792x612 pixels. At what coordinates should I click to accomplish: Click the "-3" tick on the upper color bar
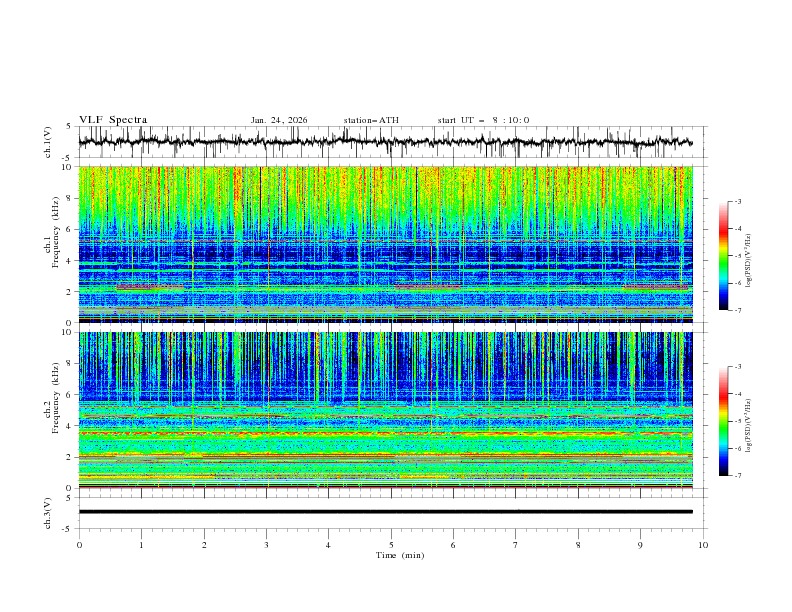[737, 201]
